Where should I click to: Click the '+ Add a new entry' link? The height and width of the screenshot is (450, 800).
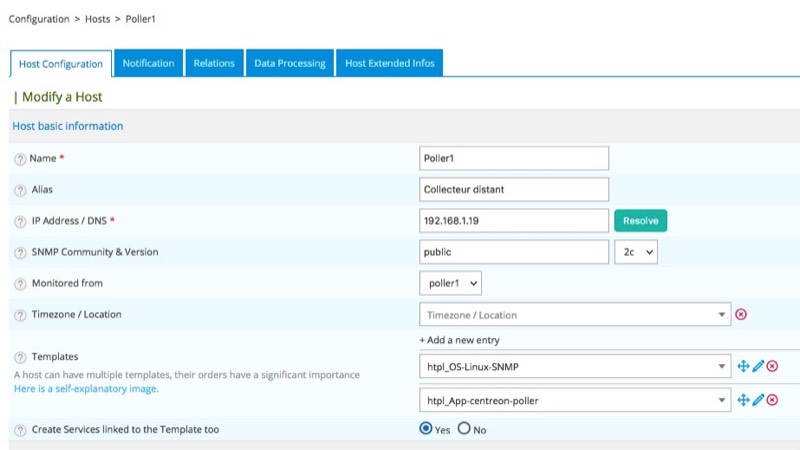coord(459,340)
